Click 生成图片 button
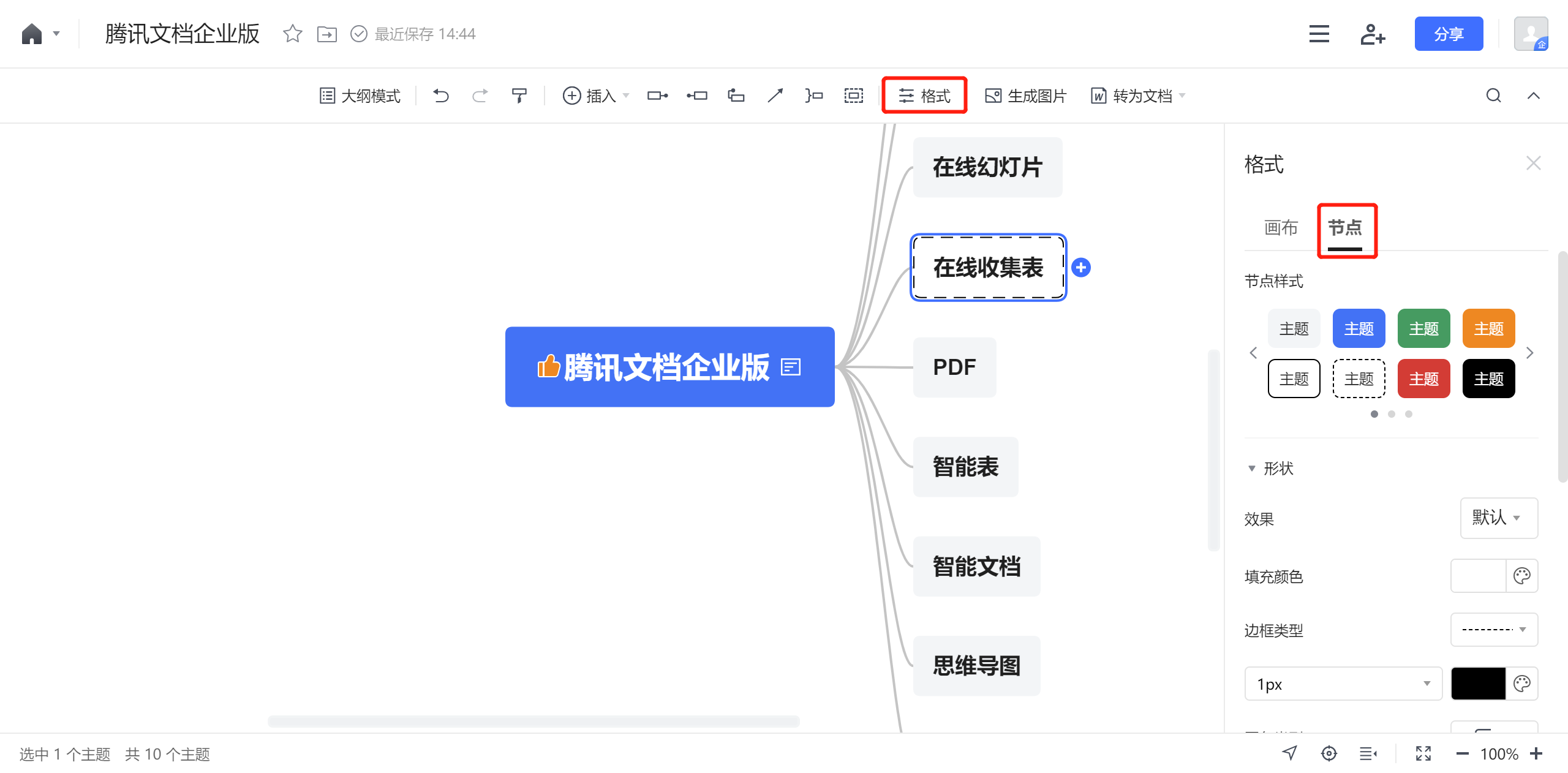The image size is (1568, 773). tap(1026, 96)
